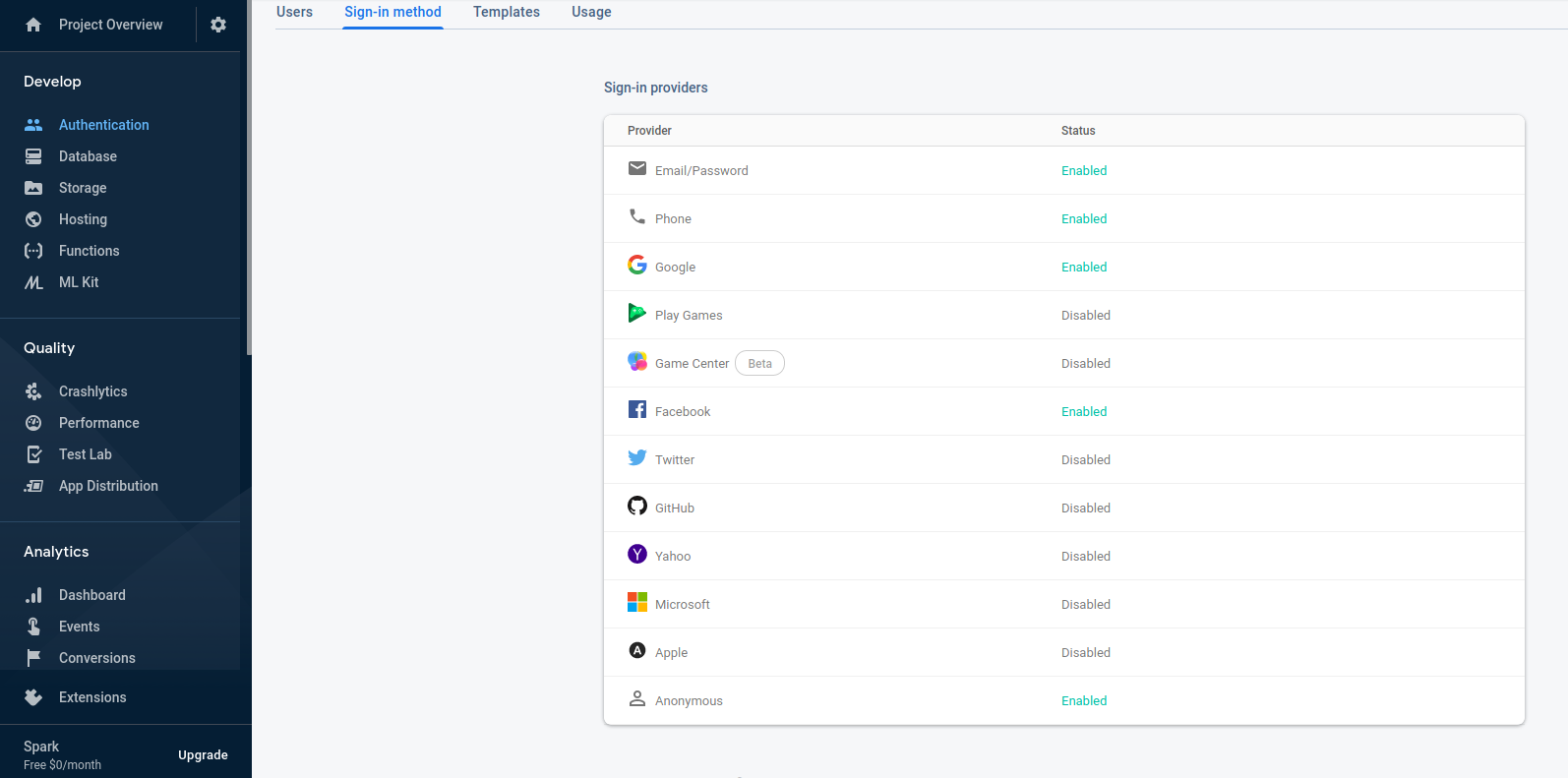Switch to the Users tab
This screenshot has width=1568, height=778.
[x=294, y=13]
